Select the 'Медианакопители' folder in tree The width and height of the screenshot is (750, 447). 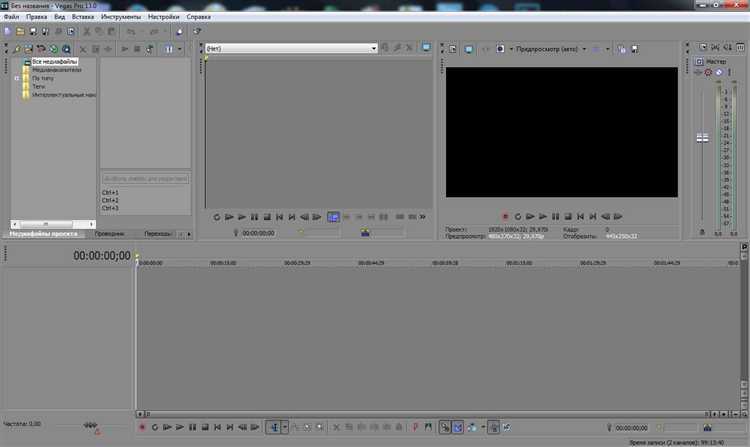(x=56, y=70)
